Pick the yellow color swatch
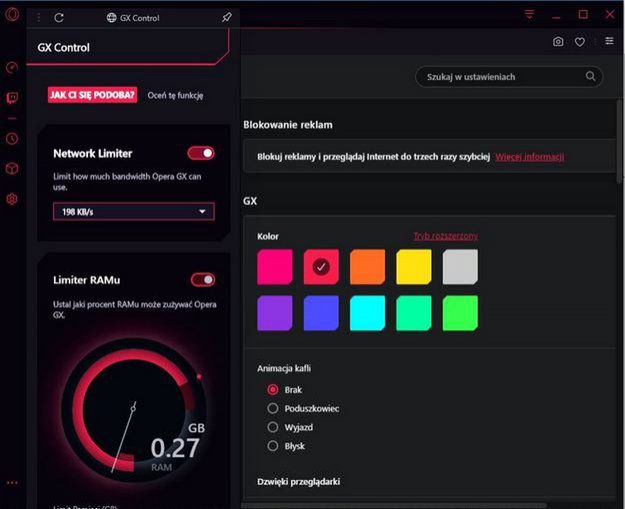625x509 pixels. pos(414,267)
